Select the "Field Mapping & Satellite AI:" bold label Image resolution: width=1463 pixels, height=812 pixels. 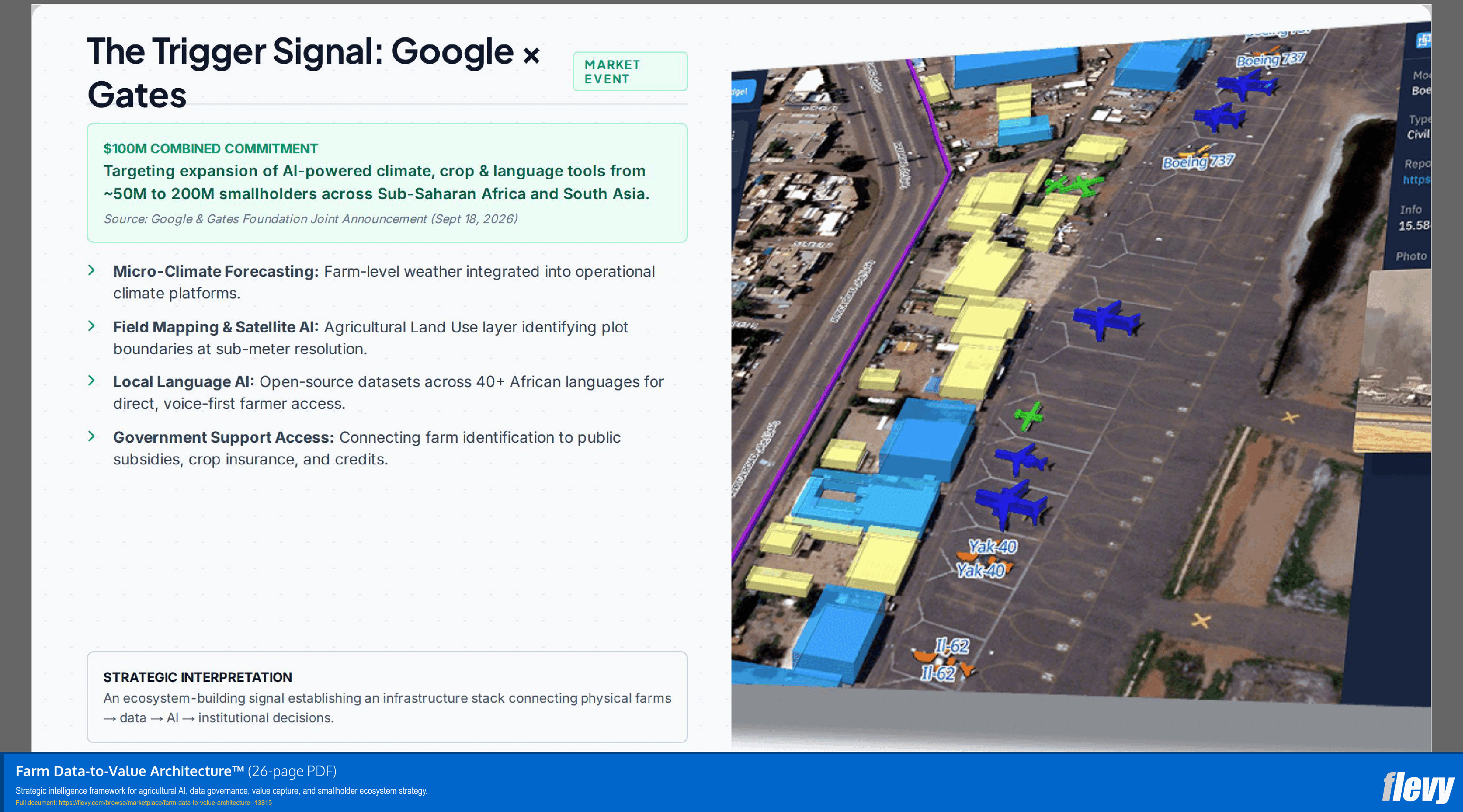point(216,327)
